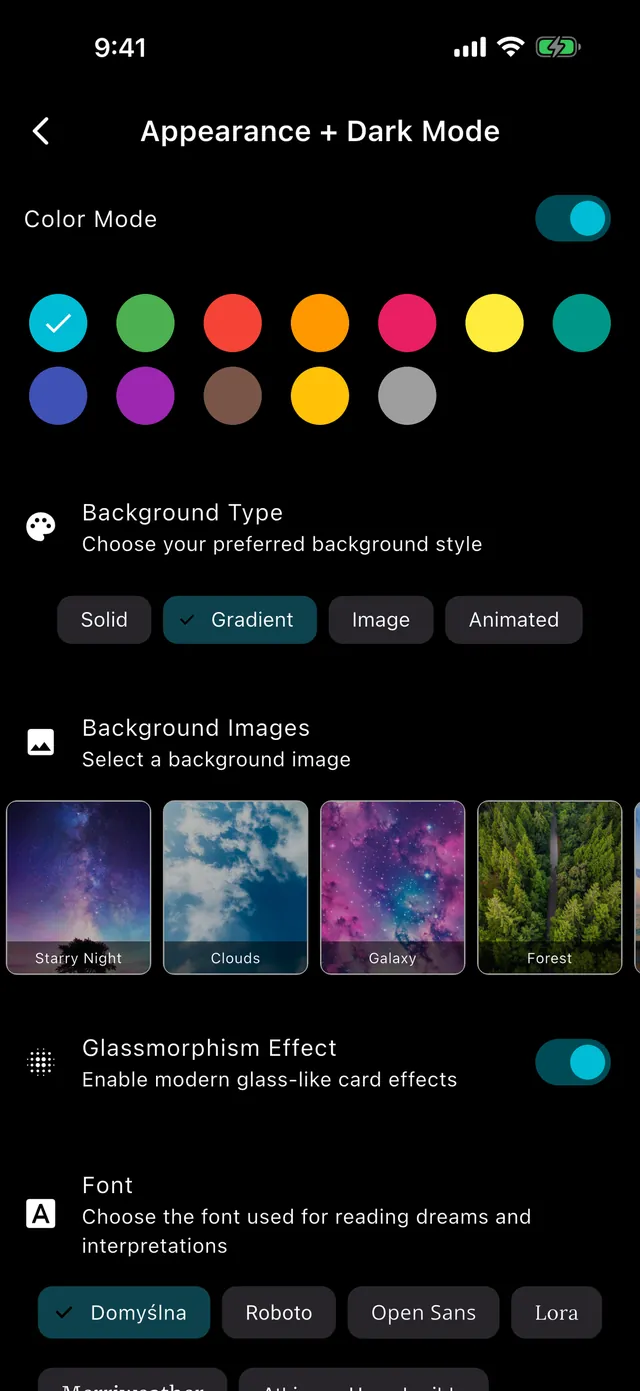Choose the Galaxy background image
This screenshot has height=1391, width=640.
(393, 887)
